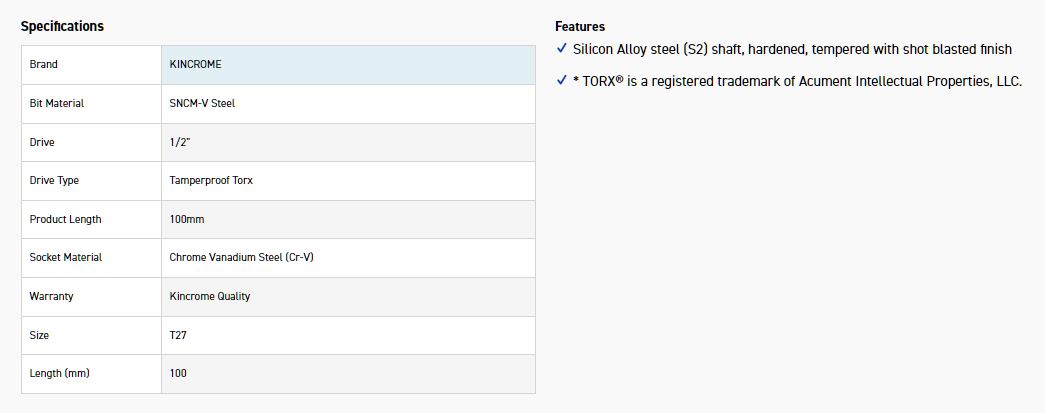
Task: Click the Socket Material label
Action: click(66, 257)
